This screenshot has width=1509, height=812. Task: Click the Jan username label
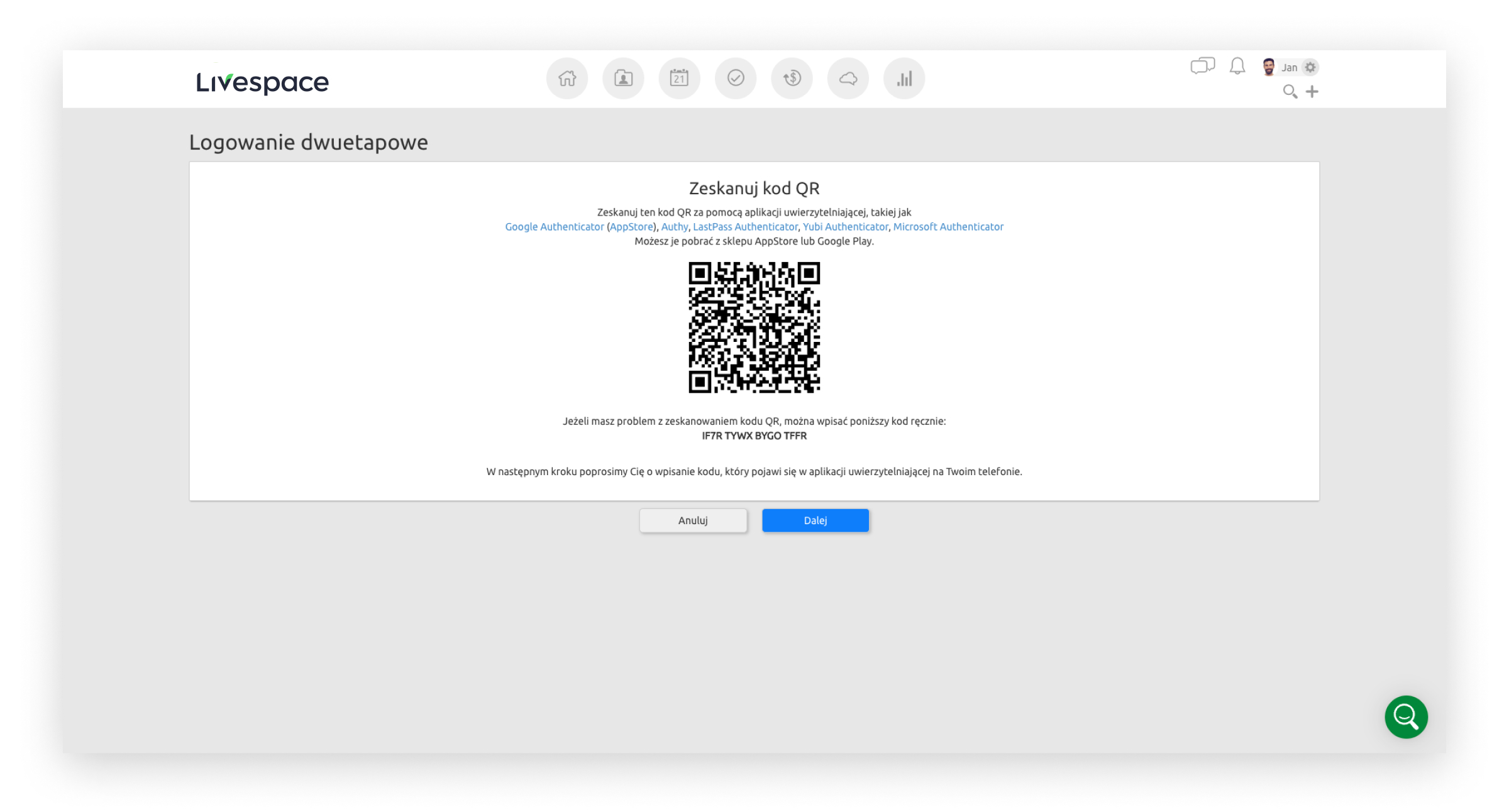[1290, 68]
